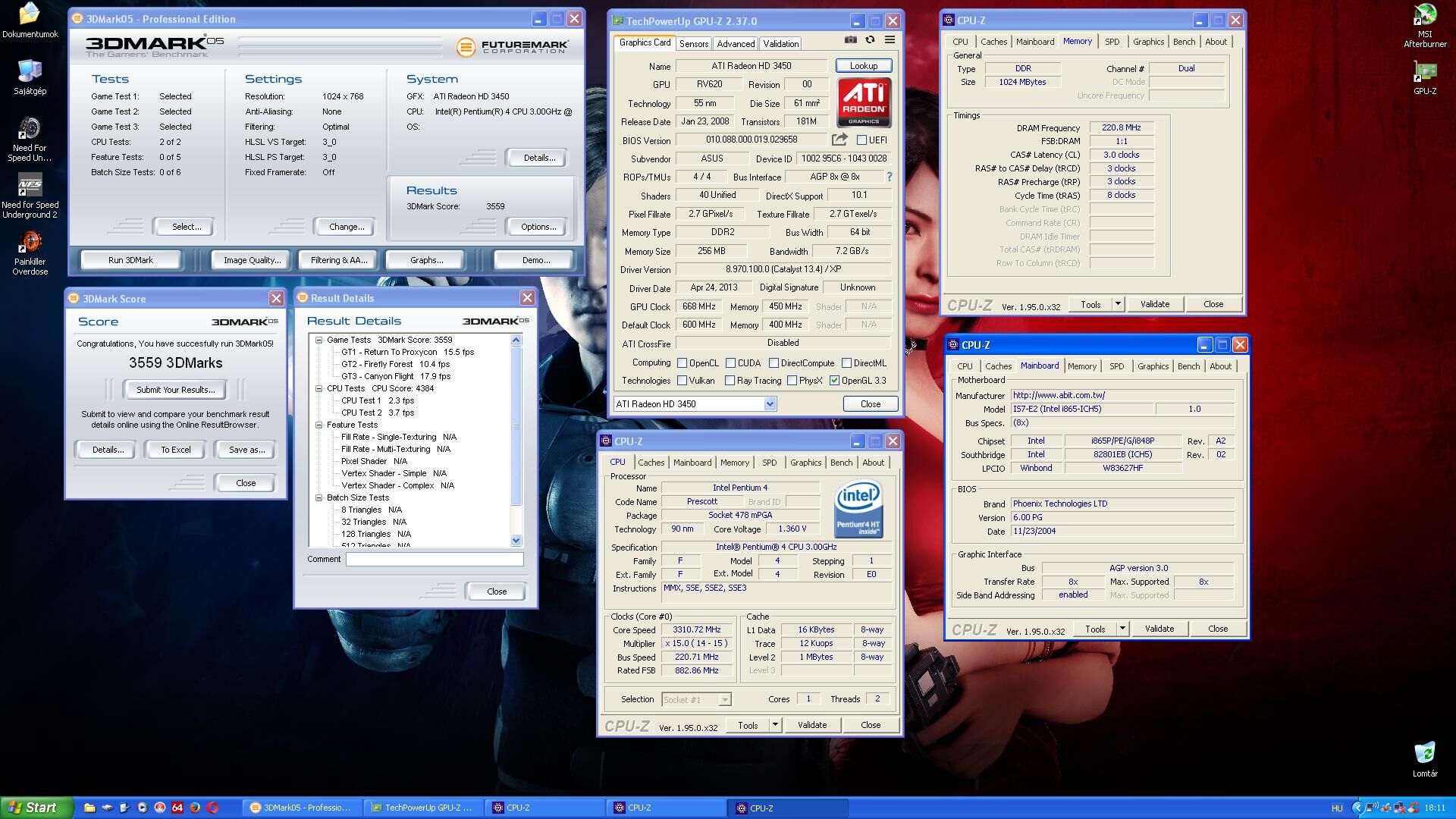Viewport: 1456px width, 819px height.
Task: Toggle the DirectML checkbox
Action: point(846,363)
